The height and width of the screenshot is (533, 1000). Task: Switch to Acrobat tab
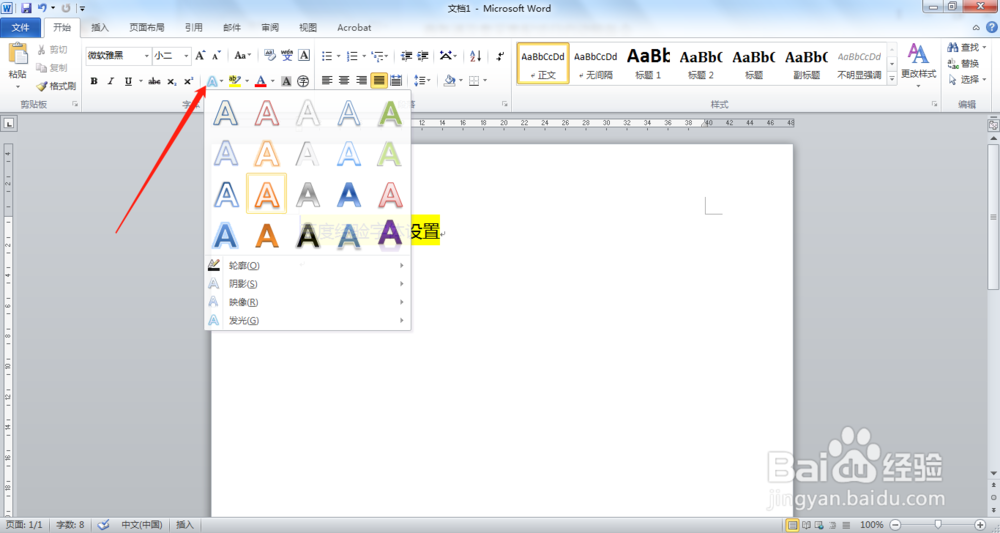pyautogui.click(x=354, y=27)
